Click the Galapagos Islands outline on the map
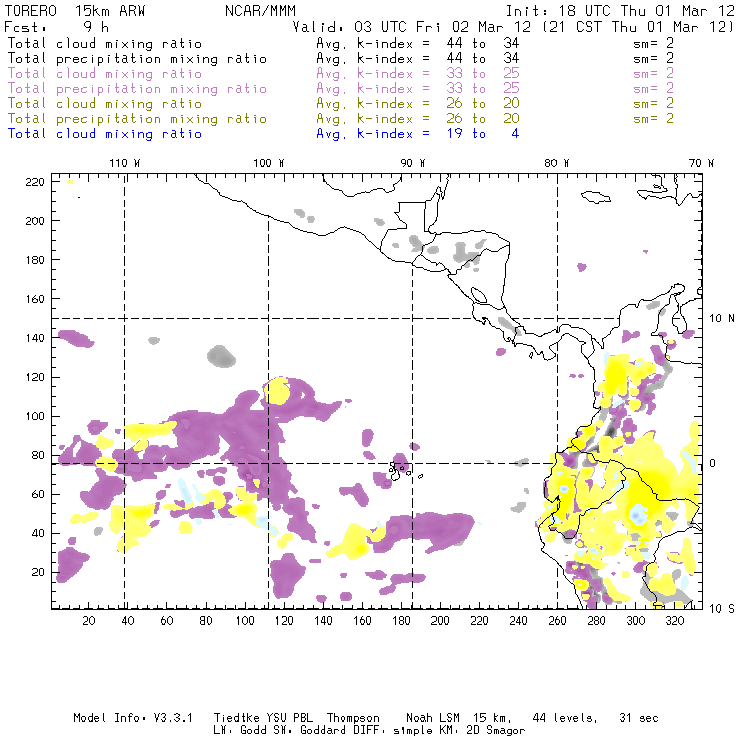This screenshot has width=740, height=740. click(x=399, y=467)
